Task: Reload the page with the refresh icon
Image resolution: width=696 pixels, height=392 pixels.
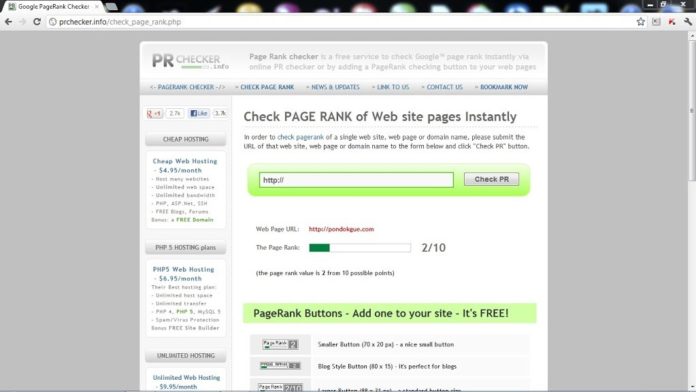Action: (x=37, y=22)
